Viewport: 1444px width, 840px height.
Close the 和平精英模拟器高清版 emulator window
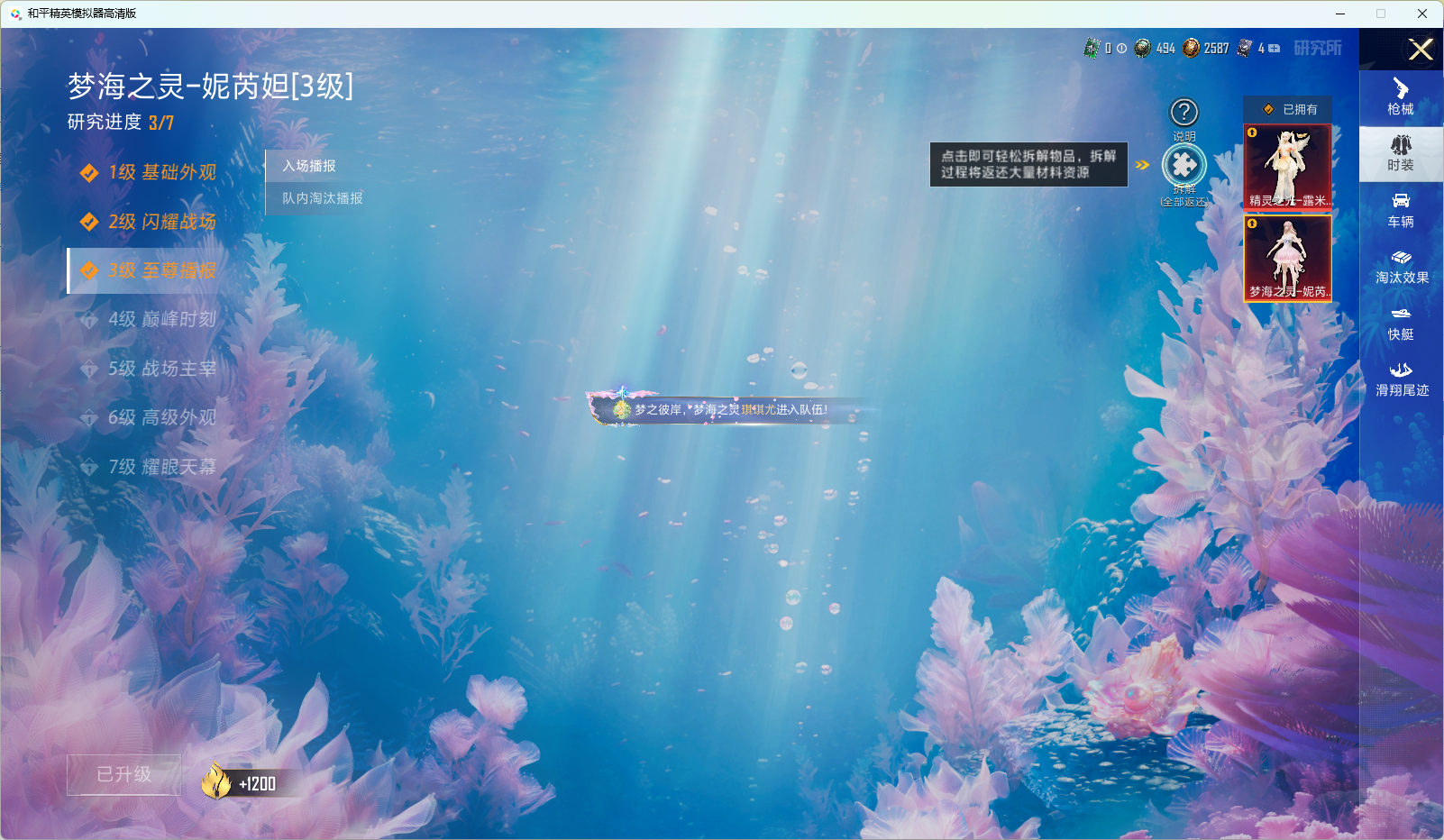pos(1422,14)
